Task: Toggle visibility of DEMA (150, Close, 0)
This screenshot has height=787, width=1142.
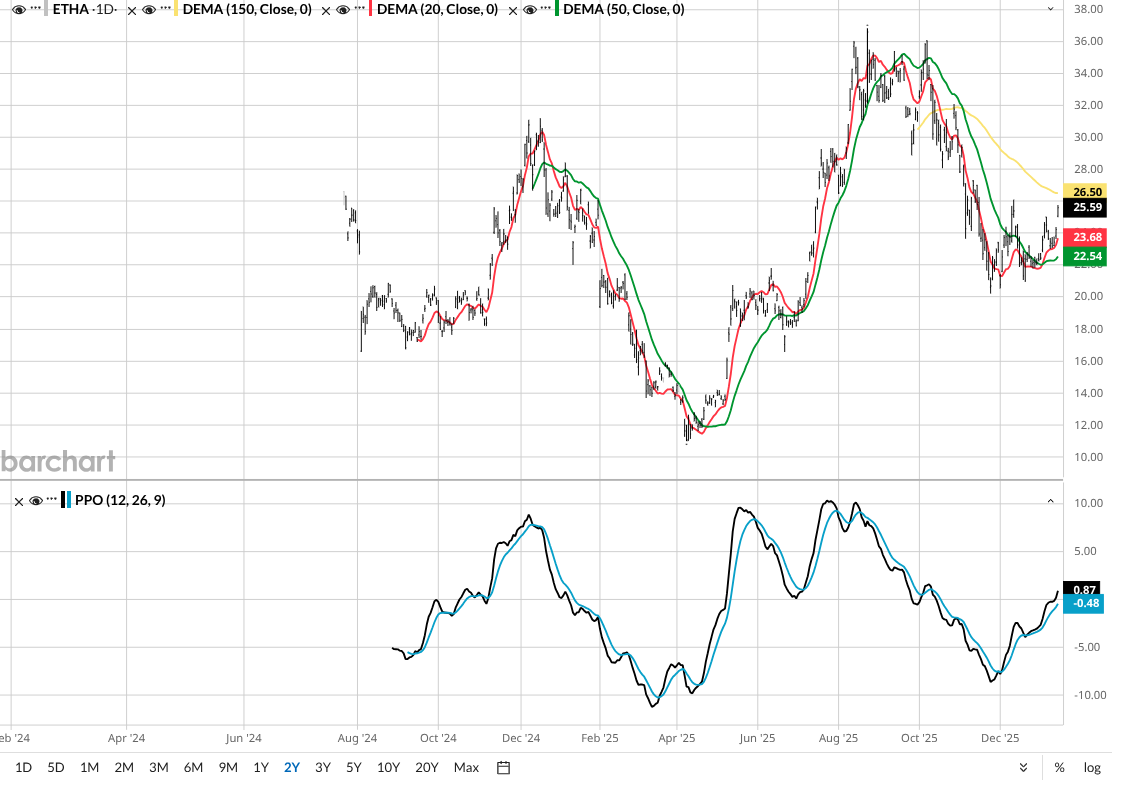Action: point(148,9)
